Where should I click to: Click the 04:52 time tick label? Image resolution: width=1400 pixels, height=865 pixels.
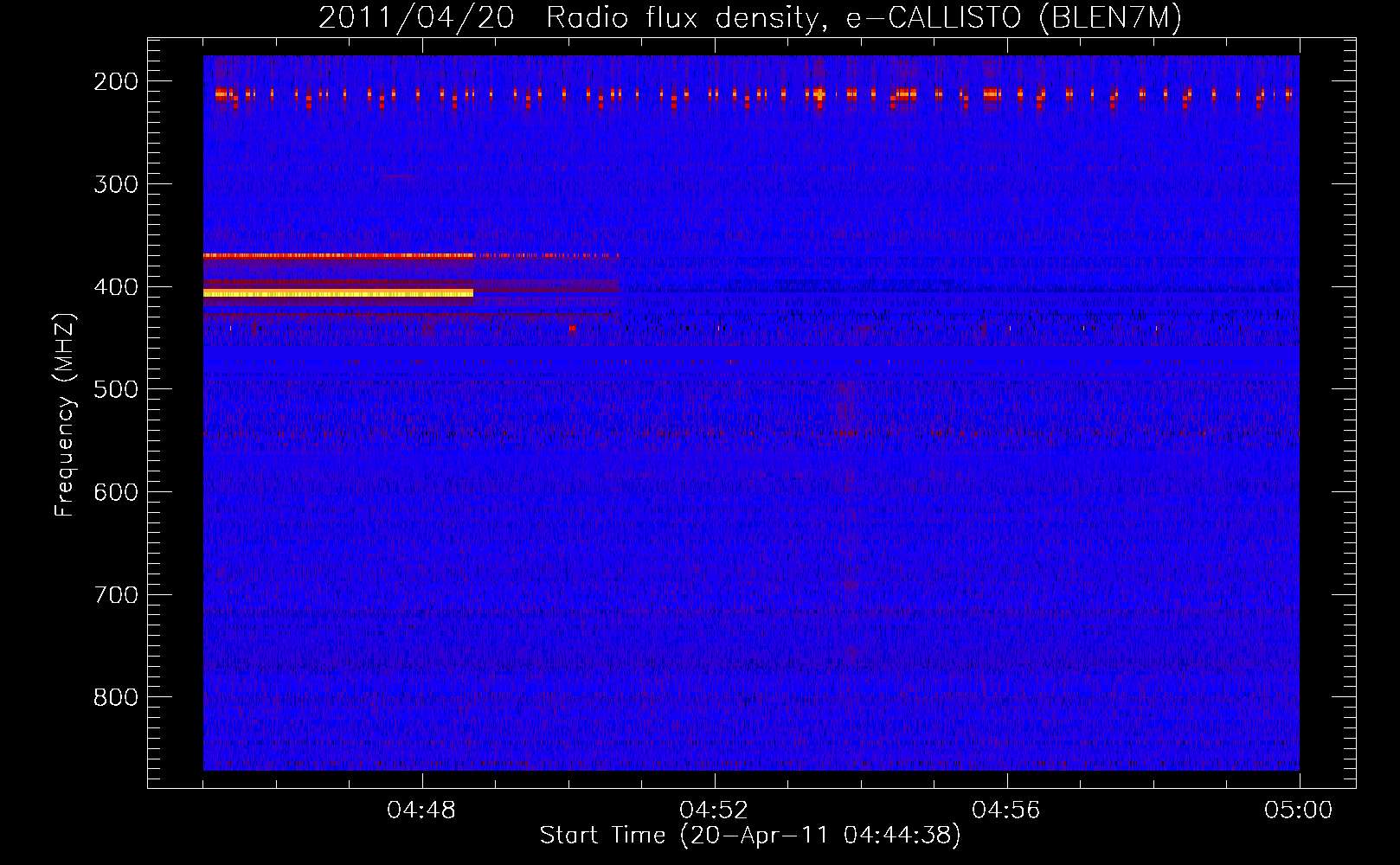[714, 811]
